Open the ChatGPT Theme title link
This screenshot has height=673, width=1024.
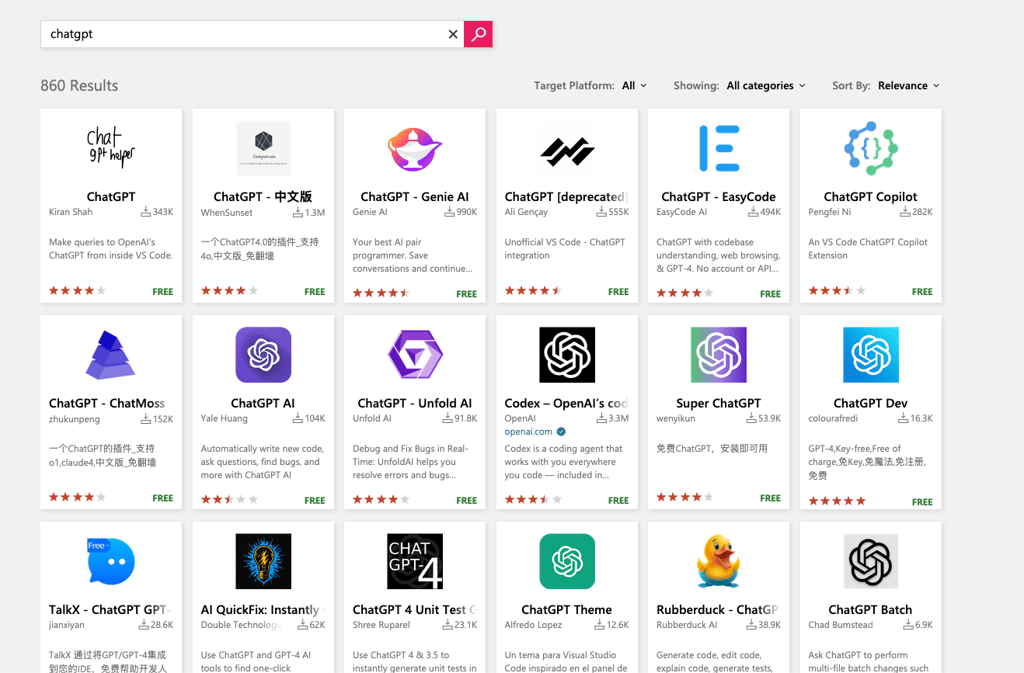tap(567, 609)
